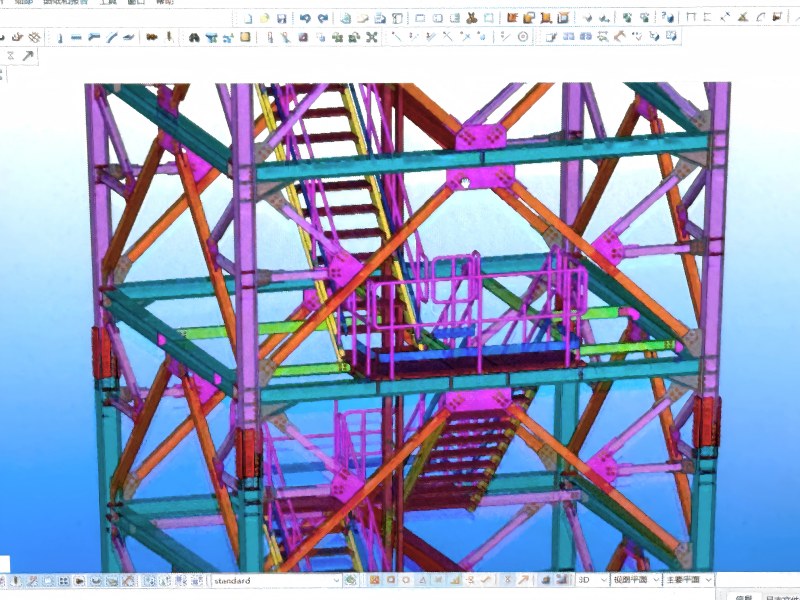Click the diagonal arrow icon below the toolbar
800x600 pixels.
(28, 56)
